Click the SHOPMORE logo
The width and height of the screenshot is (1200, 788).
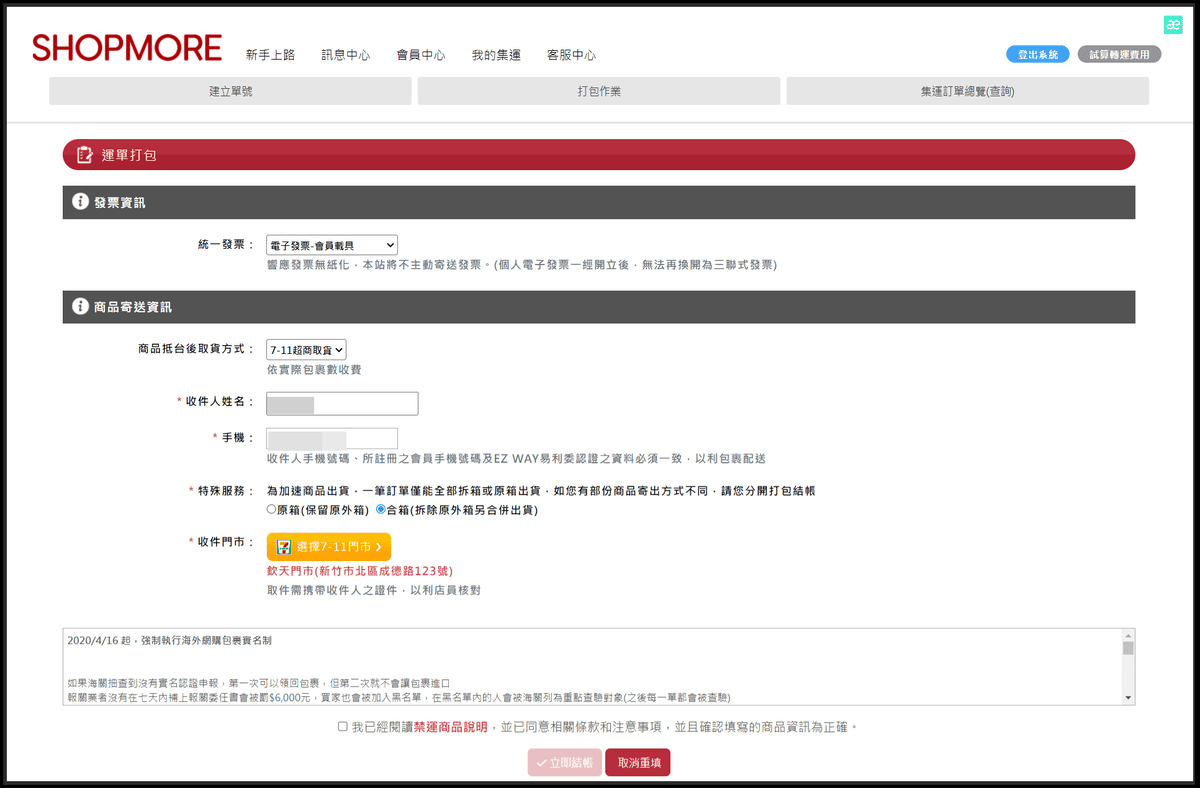[x=126, y=47]
